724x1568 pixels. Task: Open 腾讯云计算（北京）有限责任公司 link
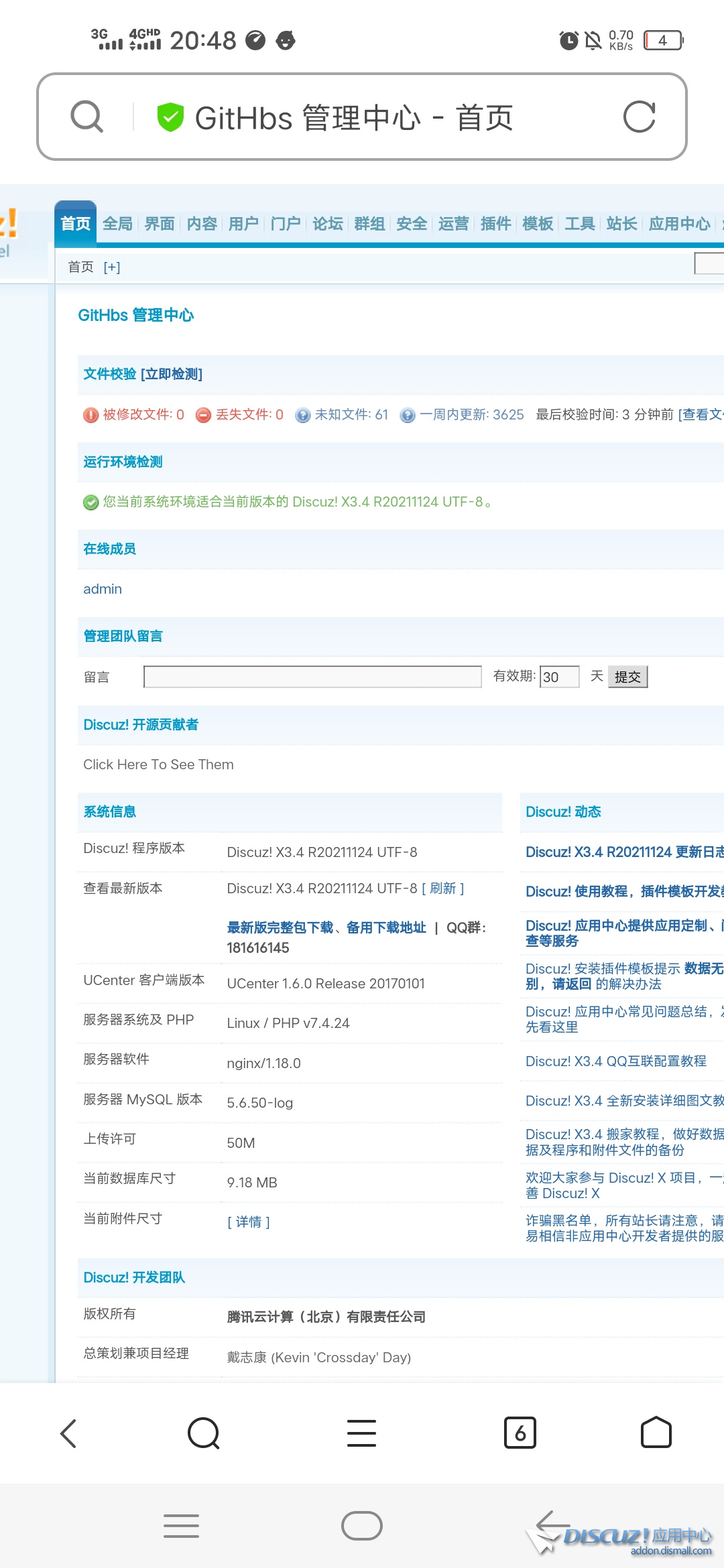coord(326,1317)
